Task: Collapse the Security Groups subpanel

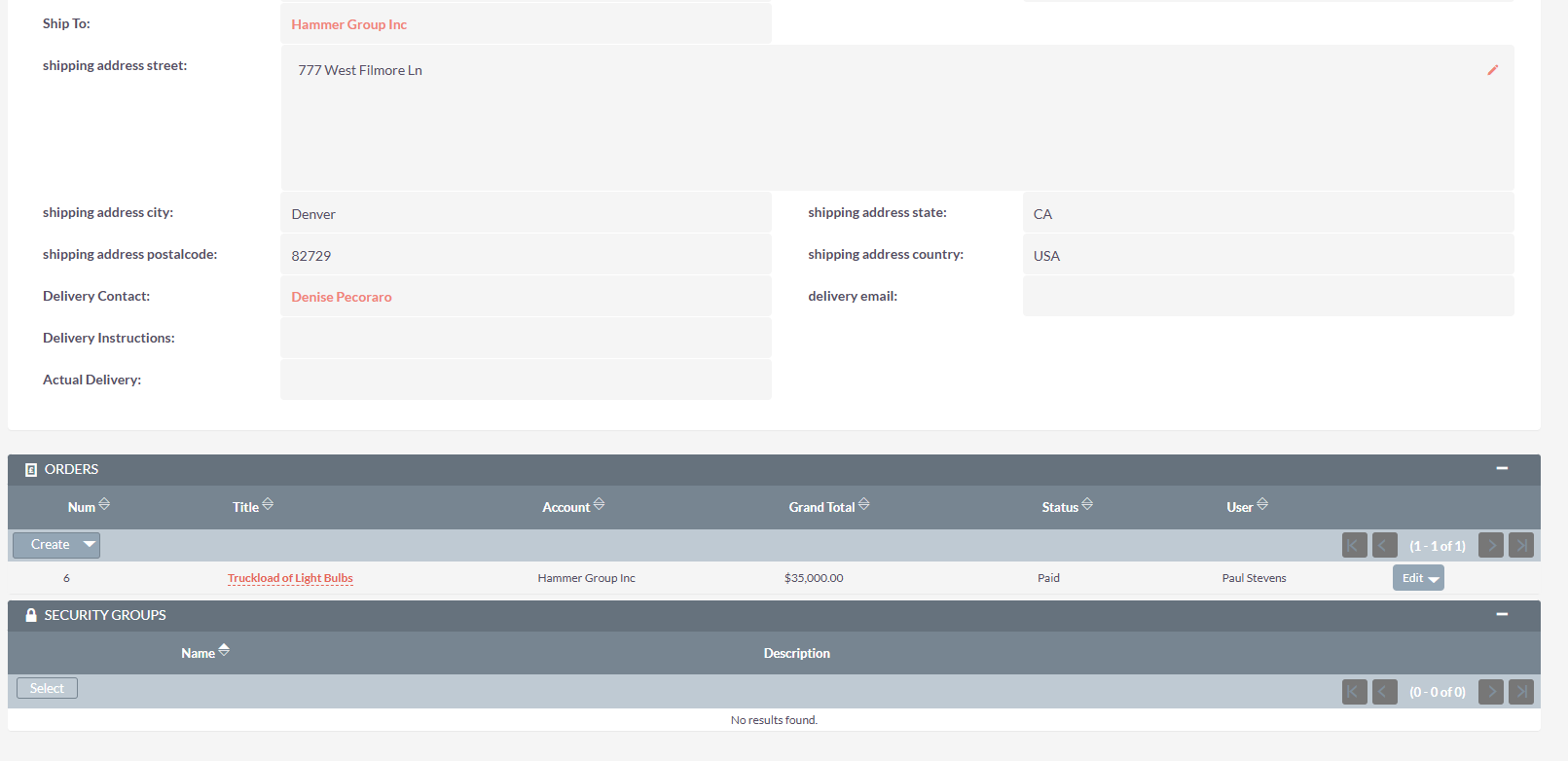Action: pyautogui.click(x=1502, y=615)
